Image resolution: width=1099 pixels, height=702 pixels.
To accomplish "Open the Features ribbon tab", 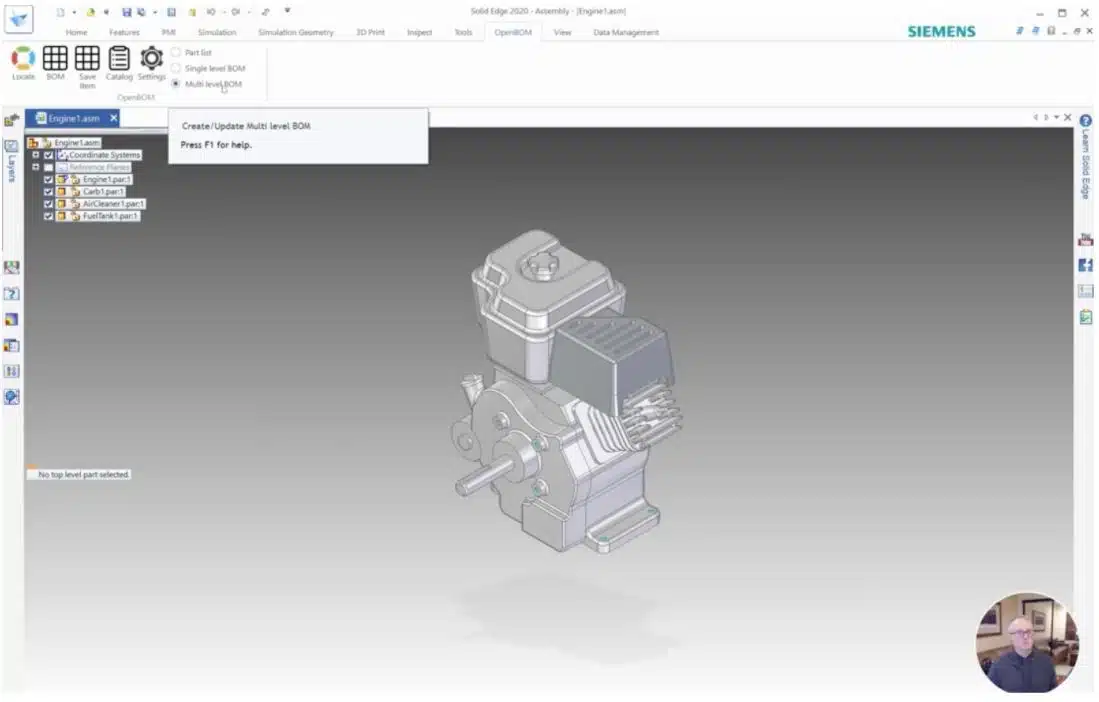I will tap(124, 32).
